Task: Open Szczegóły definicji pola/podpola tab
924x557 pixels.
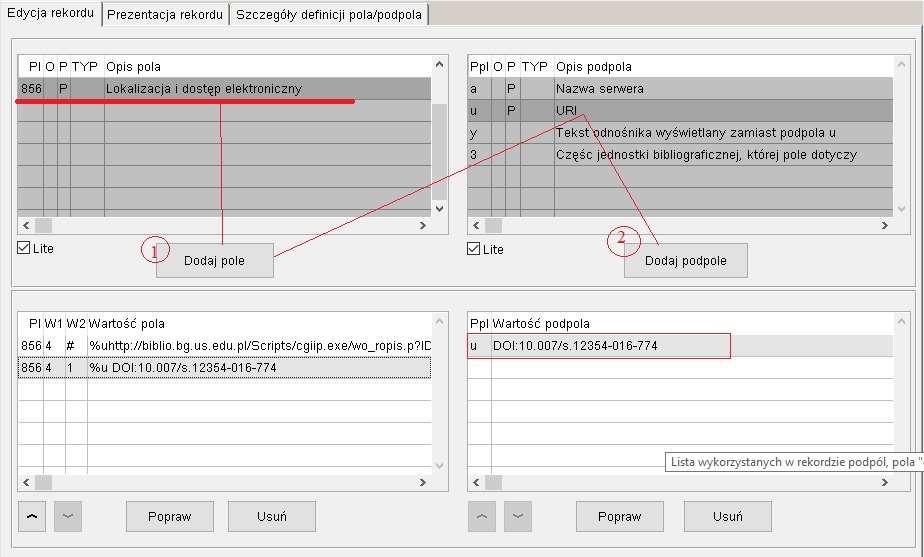Action: point(329,15)
